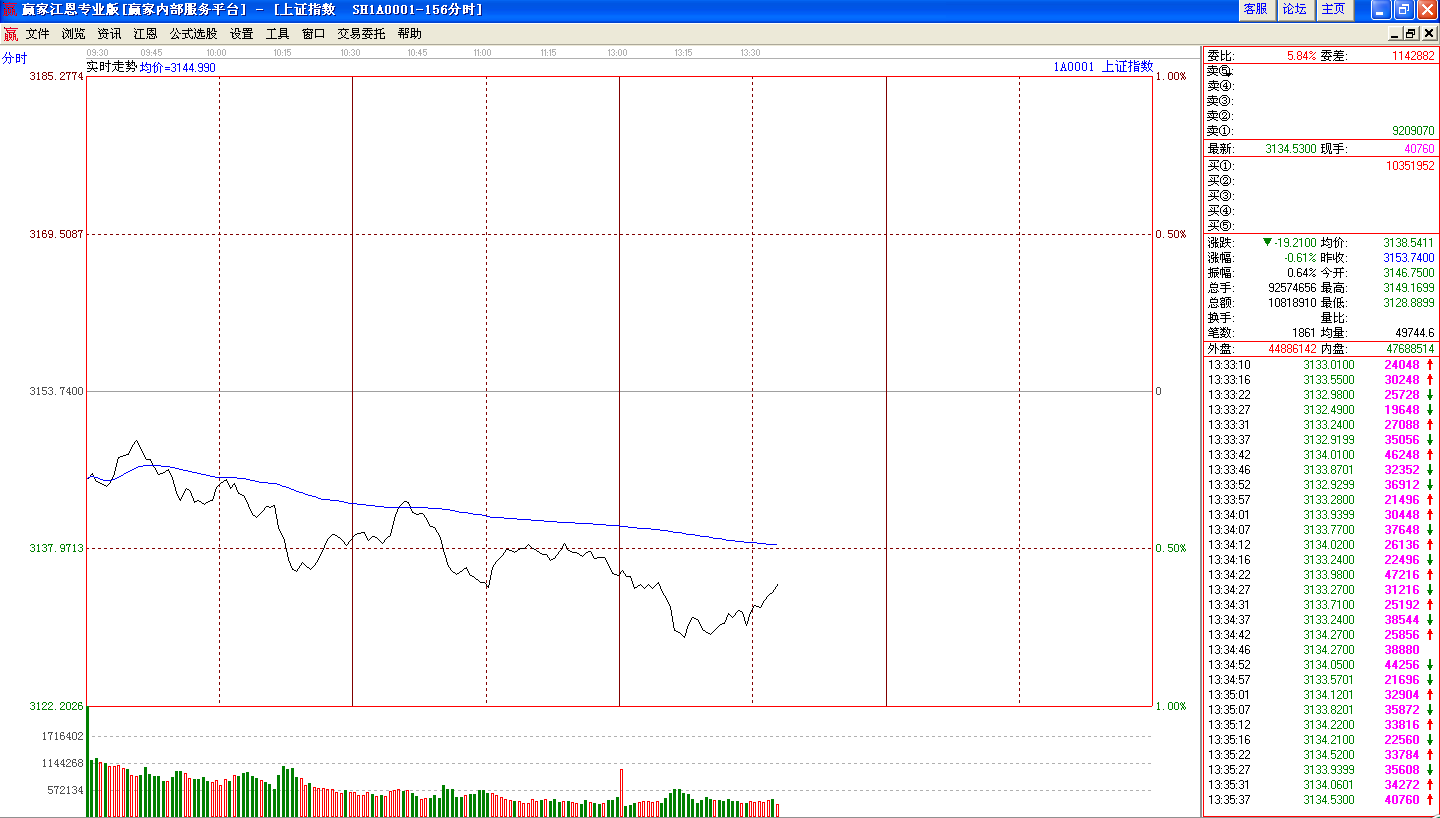Click the 最低 3128.8899 value
Screen dimensions: 1440x818
[x=1408, y=303]
